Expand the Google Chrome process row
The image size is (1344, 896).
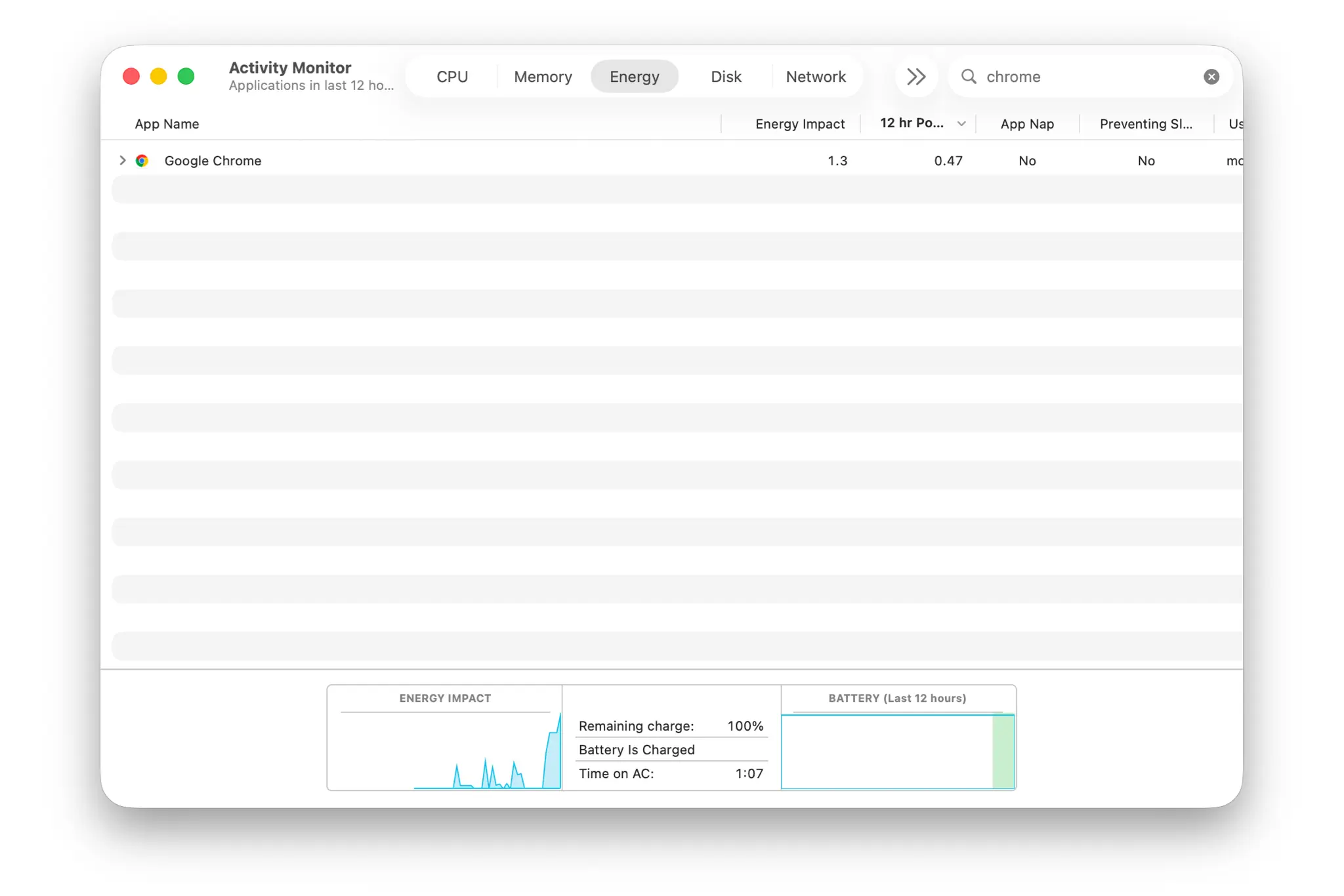click(x=122, y=161)
